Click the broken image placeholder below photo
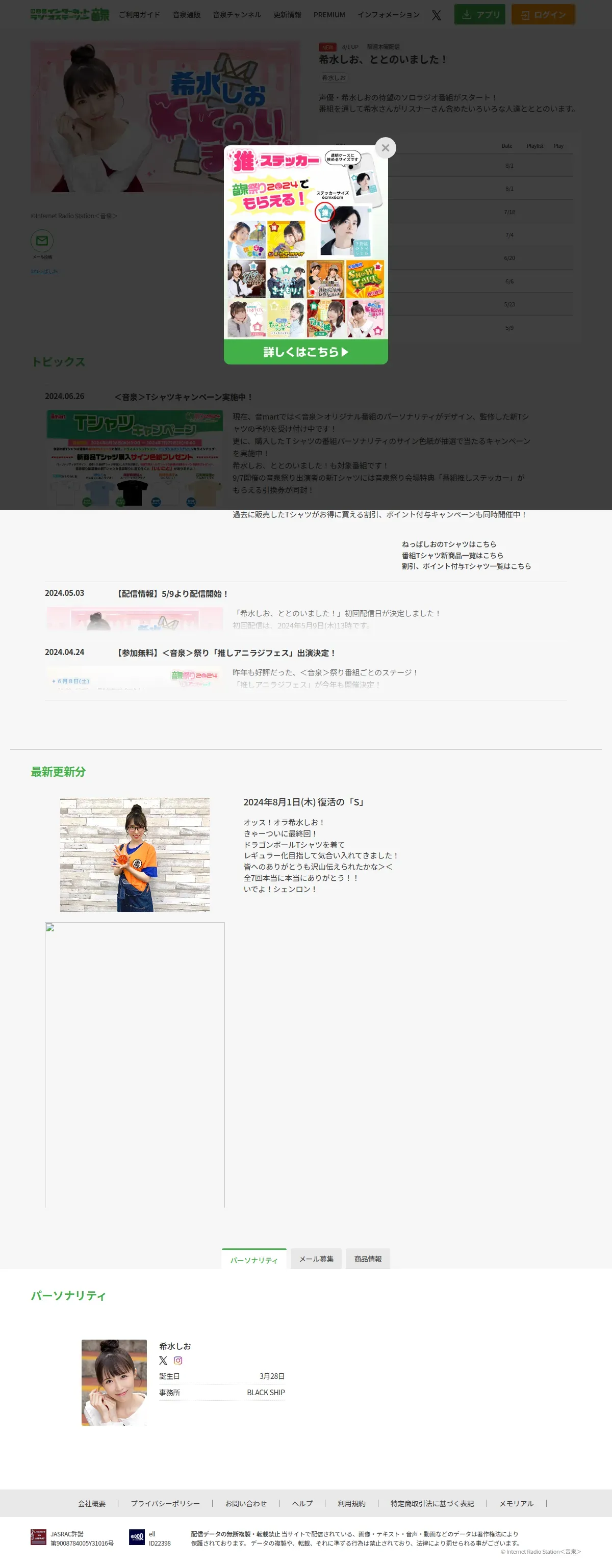 (135, 1064)
